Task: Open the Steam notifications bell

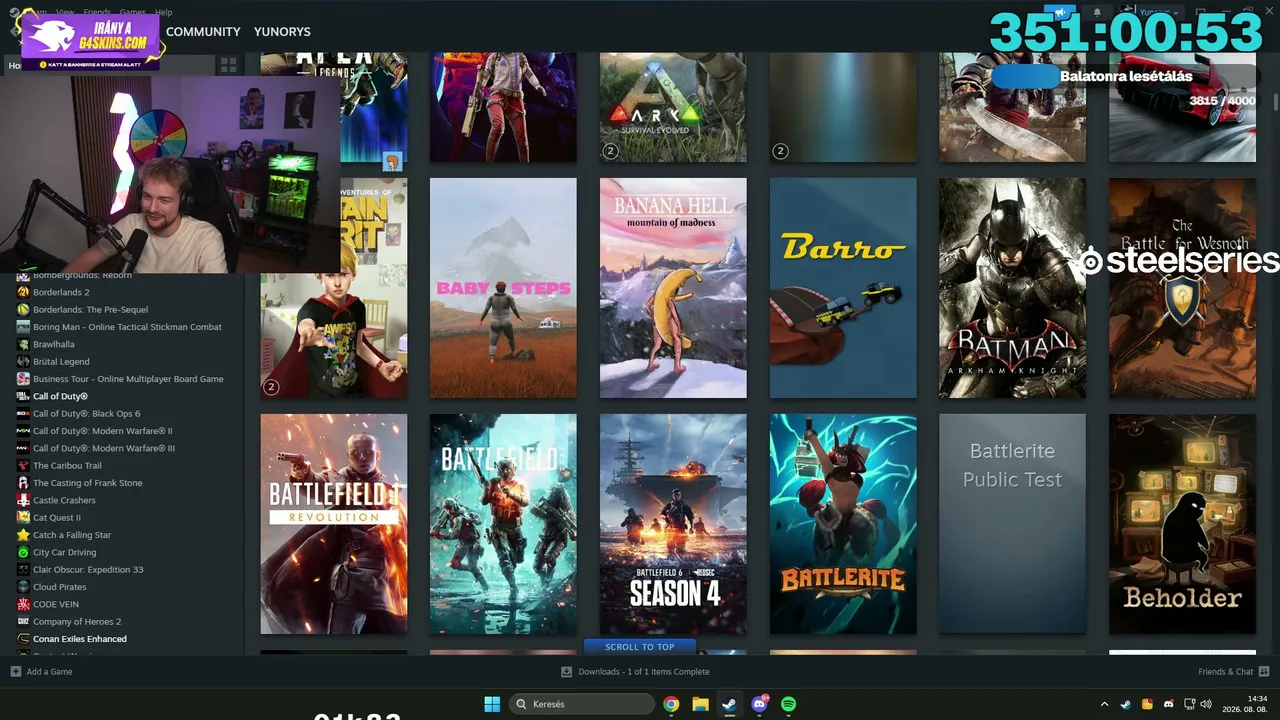Action: tap(1097, 13)
